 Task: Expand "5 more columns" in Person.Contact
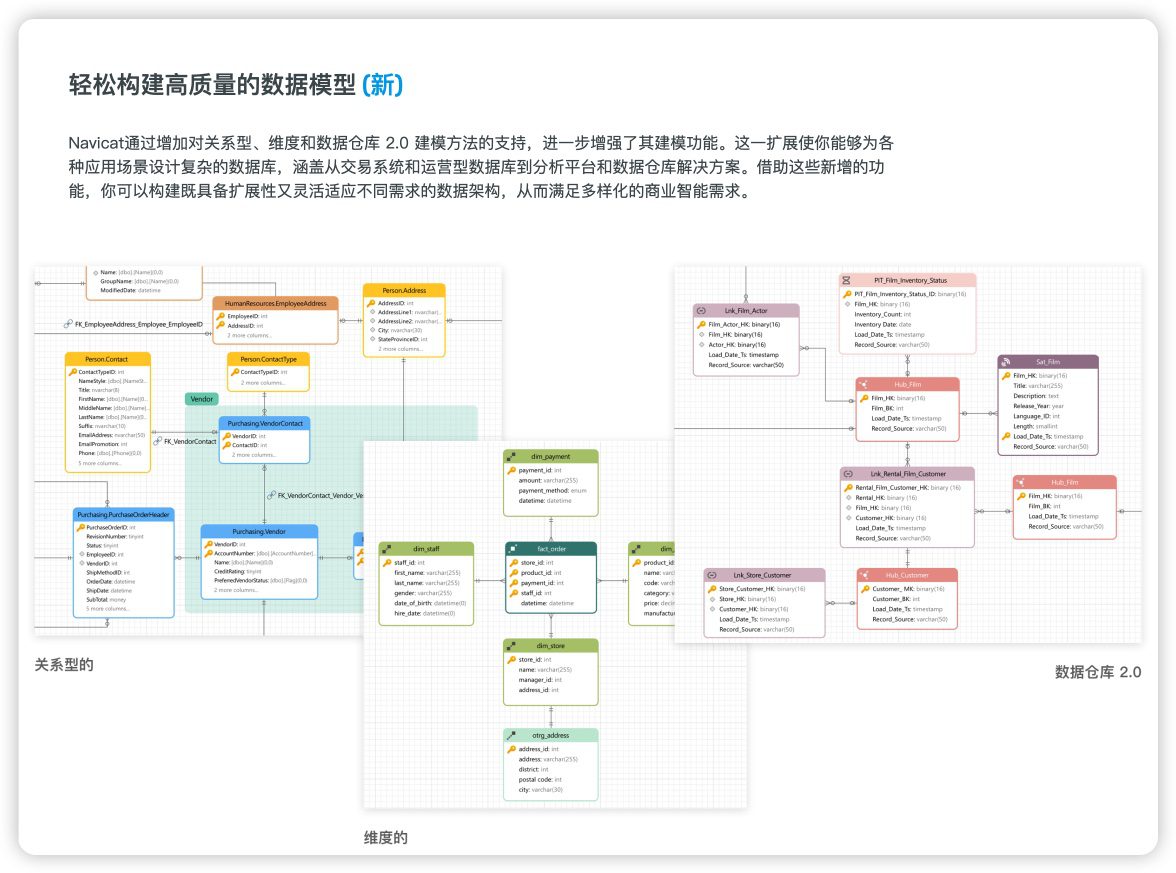100,463
